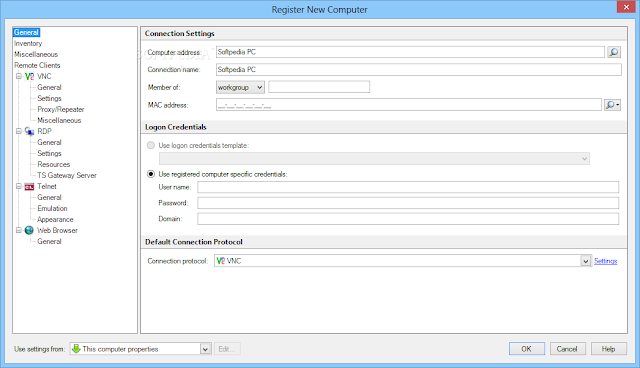Open TS Gateway Server under RDP
This screenshot has height=368, width=640.
pyautogui.click(x=67, y=175)
